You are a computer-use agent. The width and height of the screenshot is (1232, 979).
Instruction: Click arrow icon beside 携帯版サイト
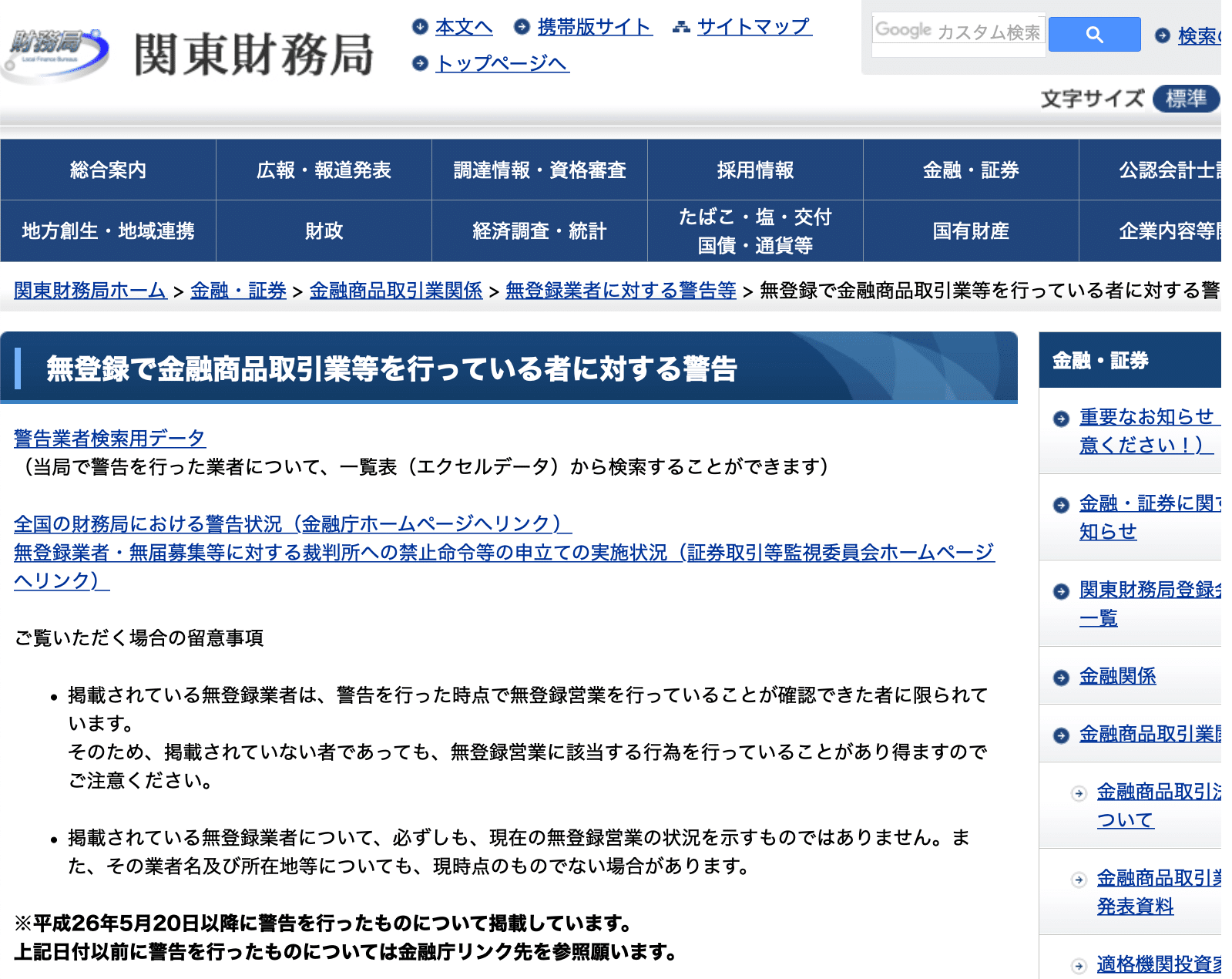pyautogui.click(x=522, y=27)
